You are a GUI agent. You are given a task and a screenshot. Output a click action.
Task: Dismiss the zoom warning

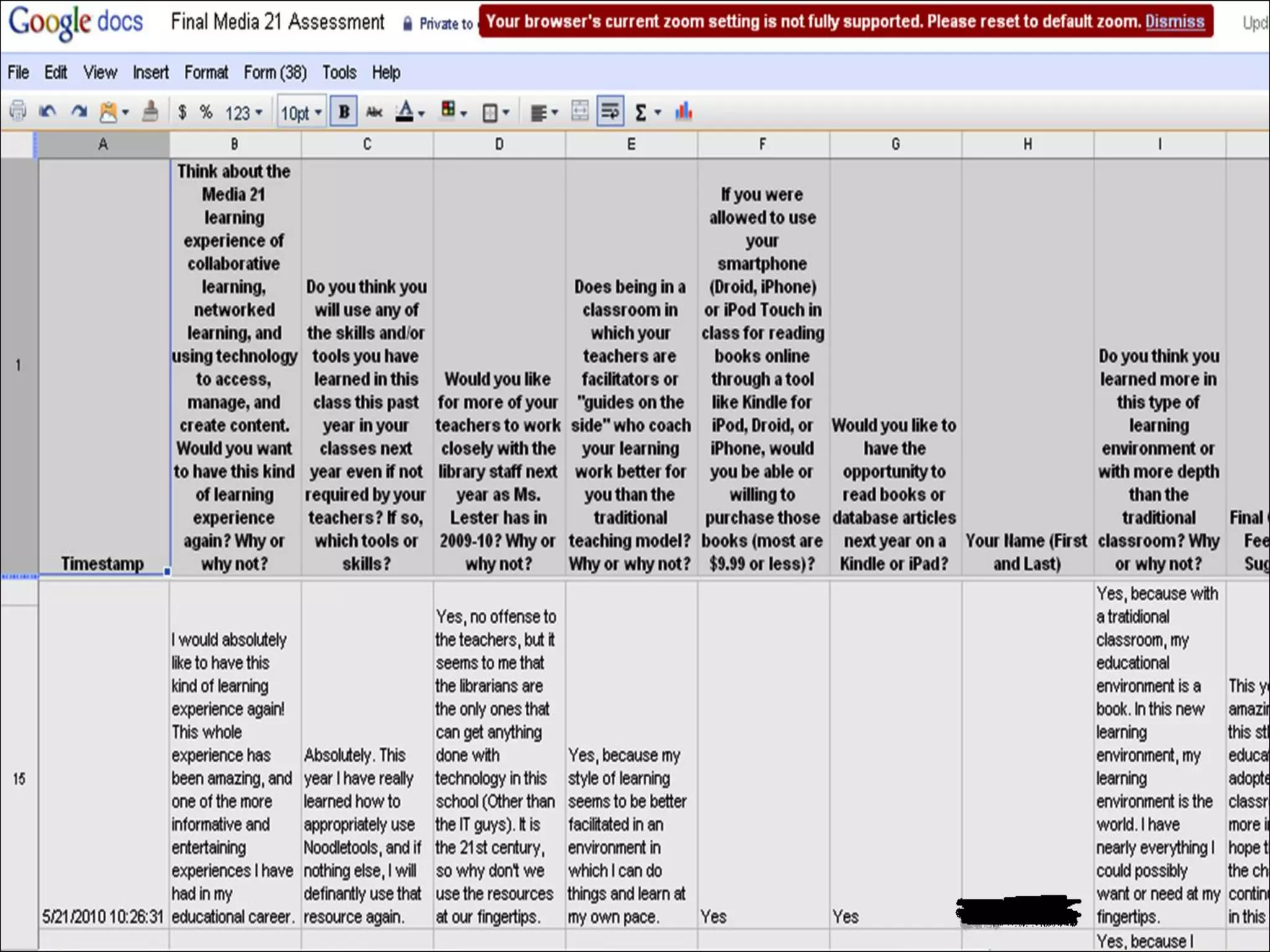pos(1175,22)
